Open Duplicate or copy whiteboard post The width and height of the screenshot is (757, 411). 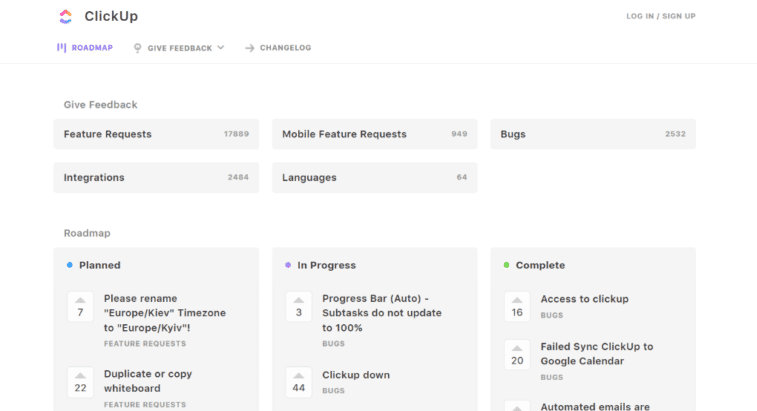(148, 381)
